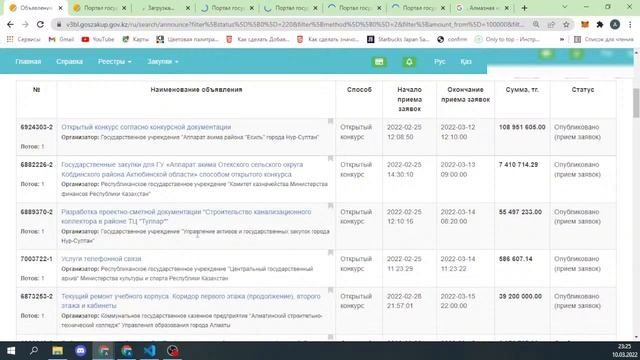Bookmark this page with the star
Image resolution: width=640 pixels, height=360 pixels.
click(x=566, y=24)
